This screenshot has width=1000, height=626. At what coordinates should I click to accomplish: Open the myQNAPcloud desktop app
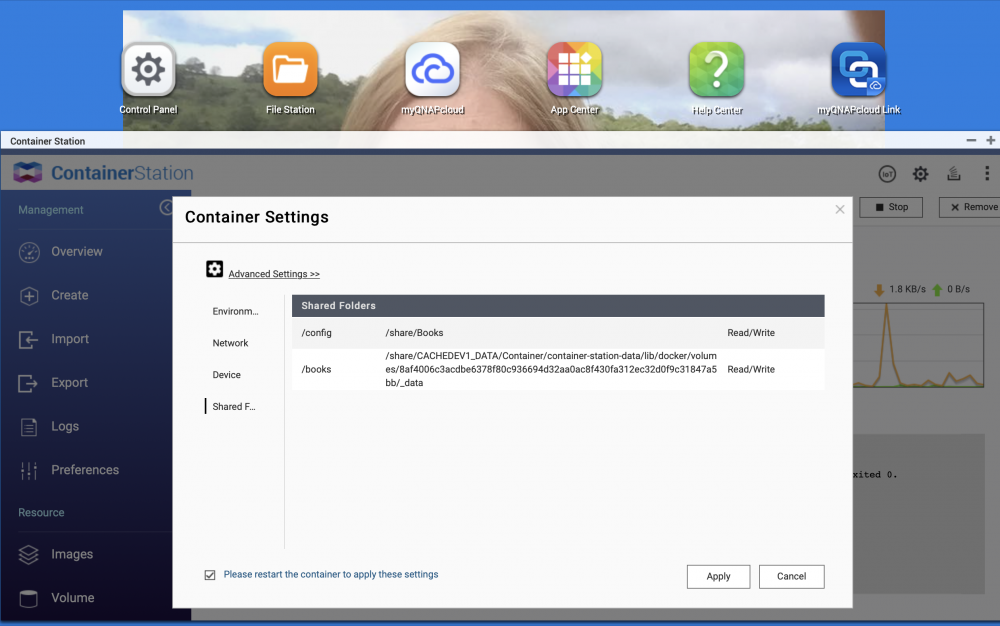click(432, 70)
